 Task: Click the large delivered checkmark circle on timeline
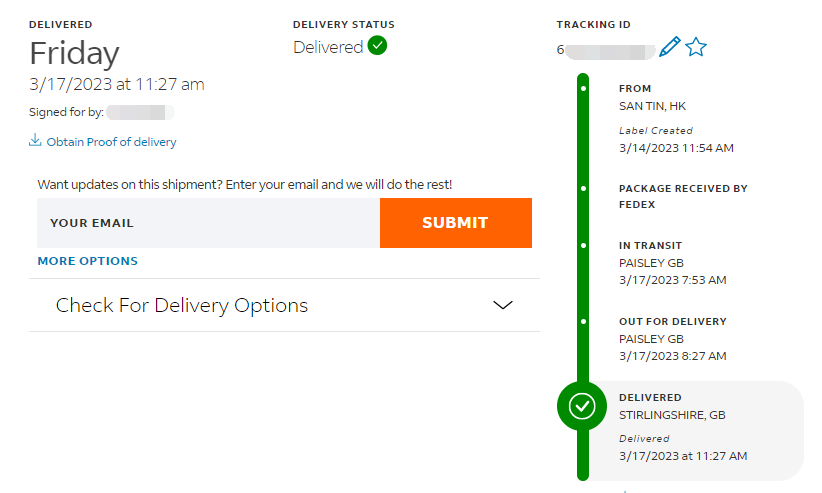click(x=582, y=406)
